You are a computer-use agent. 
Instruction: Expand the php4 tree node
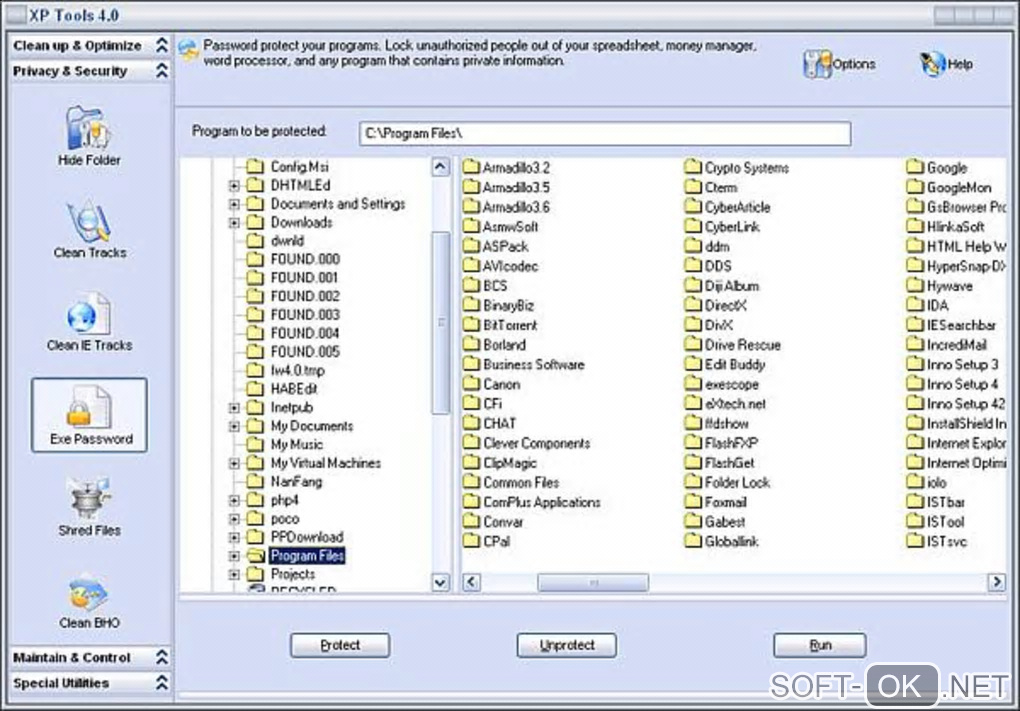(x=234, y=501)
